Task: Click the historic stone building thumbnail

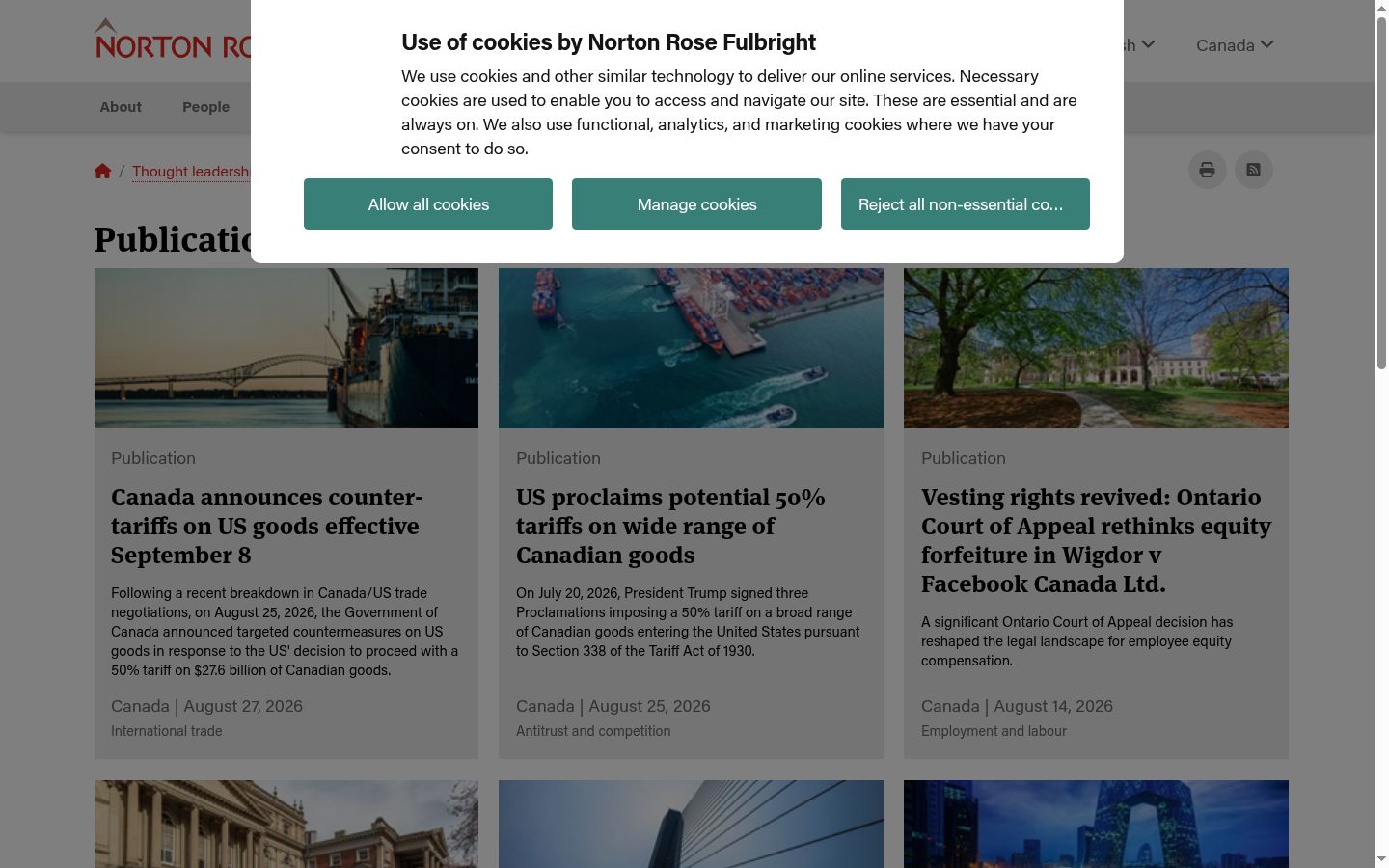Action: pos(286,825)
